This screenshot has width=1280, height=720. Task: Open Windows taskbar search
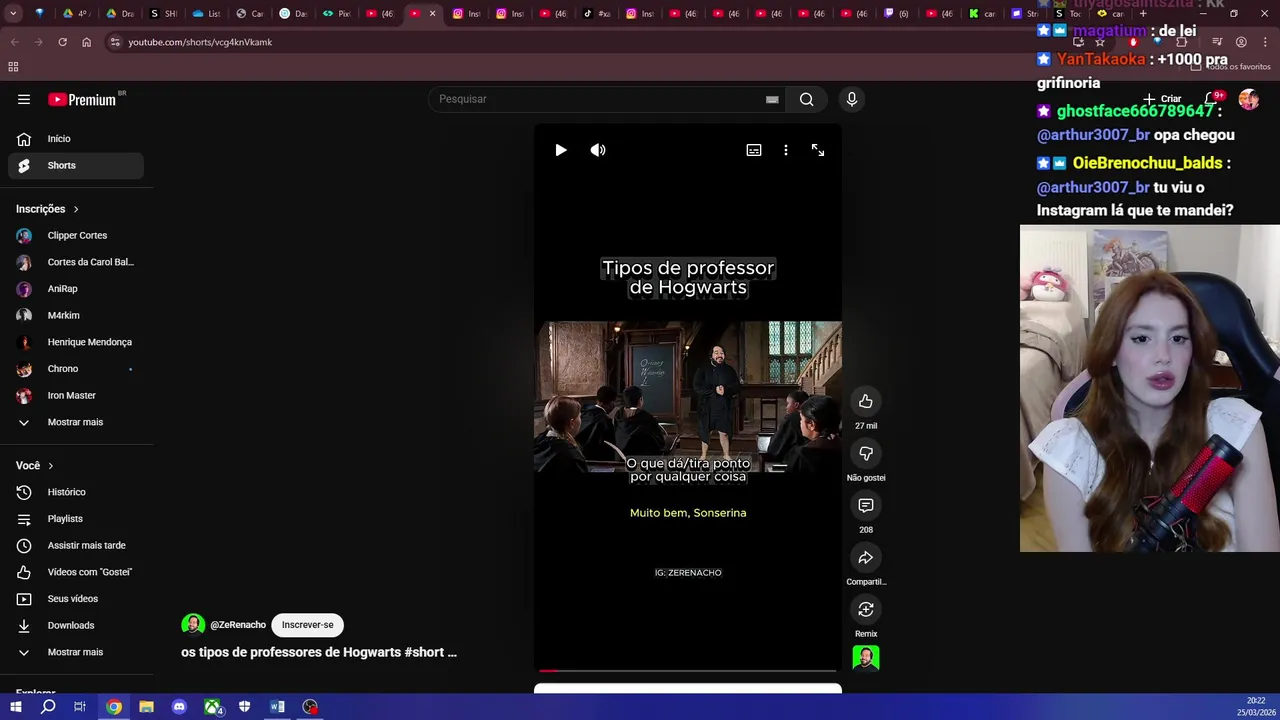(48, 707)
